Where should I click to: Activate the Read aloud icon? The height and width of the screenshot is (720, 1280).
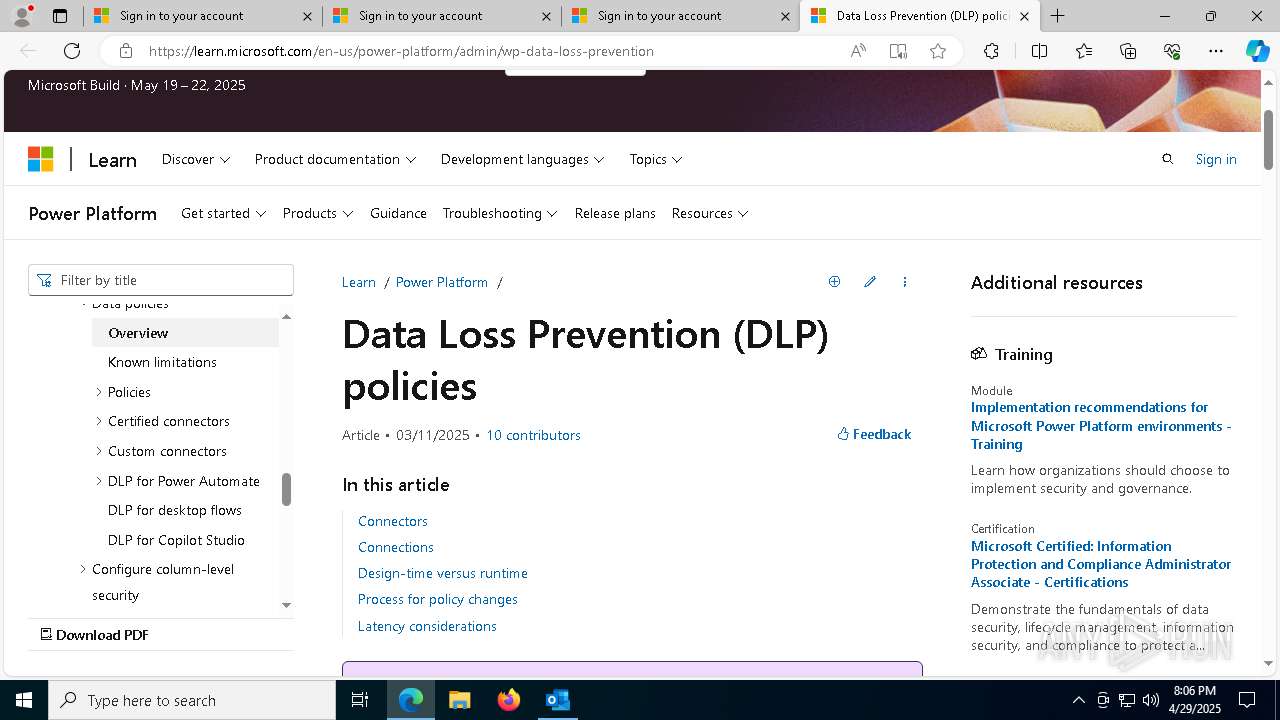tap(858, 51)
